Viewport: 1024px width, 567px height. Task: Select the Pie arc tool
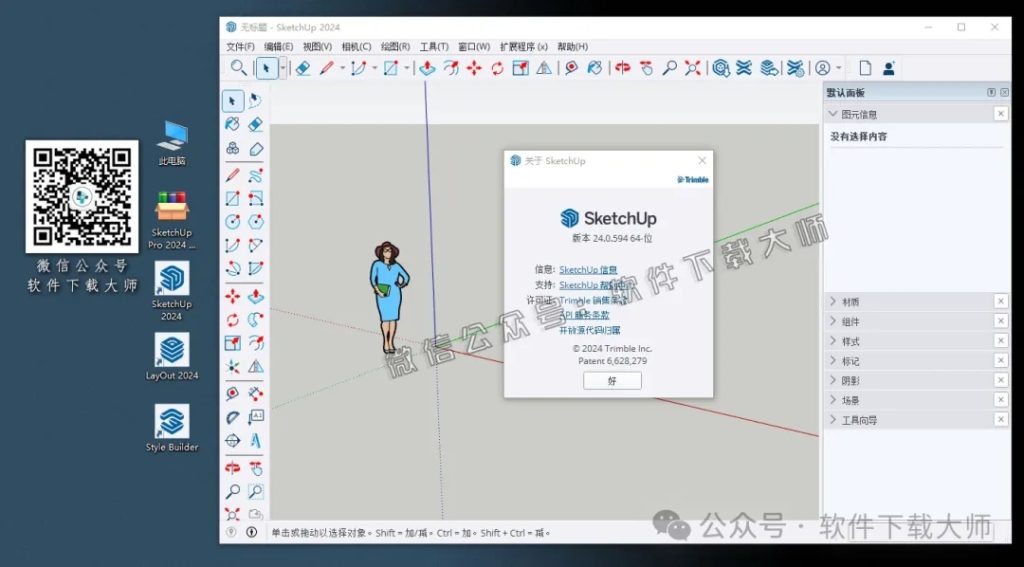click(255, 268)
